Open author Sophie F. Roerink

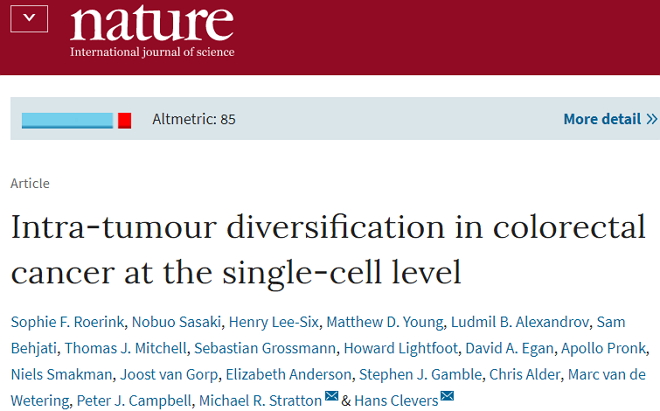(67, 322)
